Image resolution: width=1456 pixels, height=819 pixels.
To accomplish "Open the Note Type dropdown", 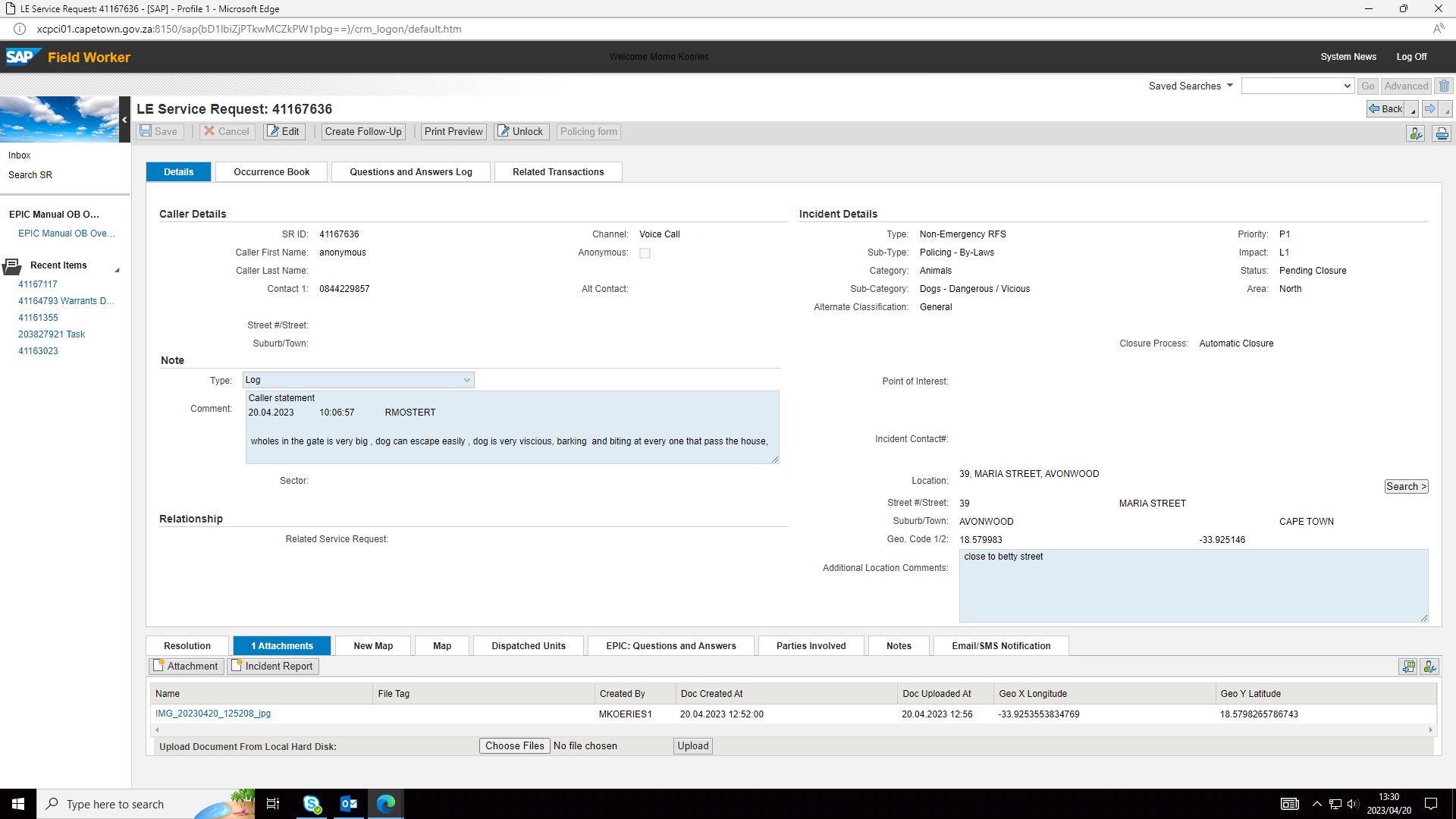I will (x=359, y=380).
